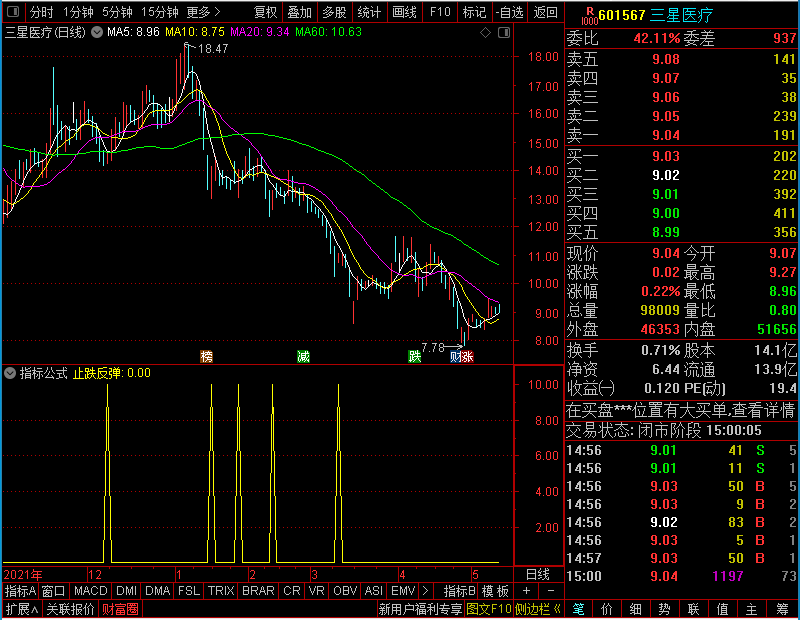The image size is (800, 620).
Task: Click the 减 marker on the chart
Action: click(304, 356)
